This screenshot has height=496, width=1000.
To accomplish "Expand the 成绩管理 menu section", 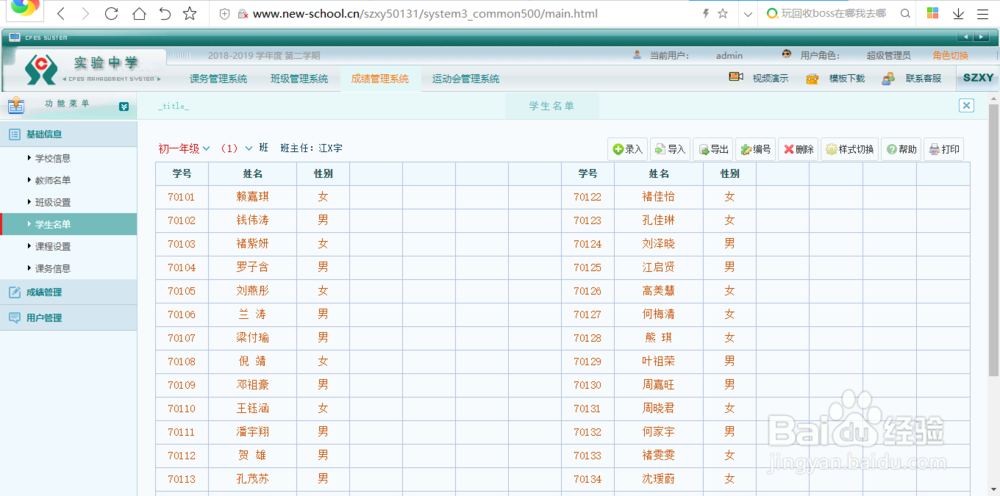I will pos(69,293).
